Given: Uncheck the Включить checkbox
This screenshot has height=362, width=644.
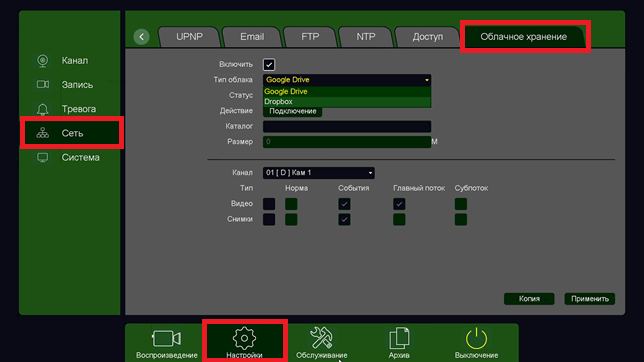Looking at the screenshot, I should [269, 65].
